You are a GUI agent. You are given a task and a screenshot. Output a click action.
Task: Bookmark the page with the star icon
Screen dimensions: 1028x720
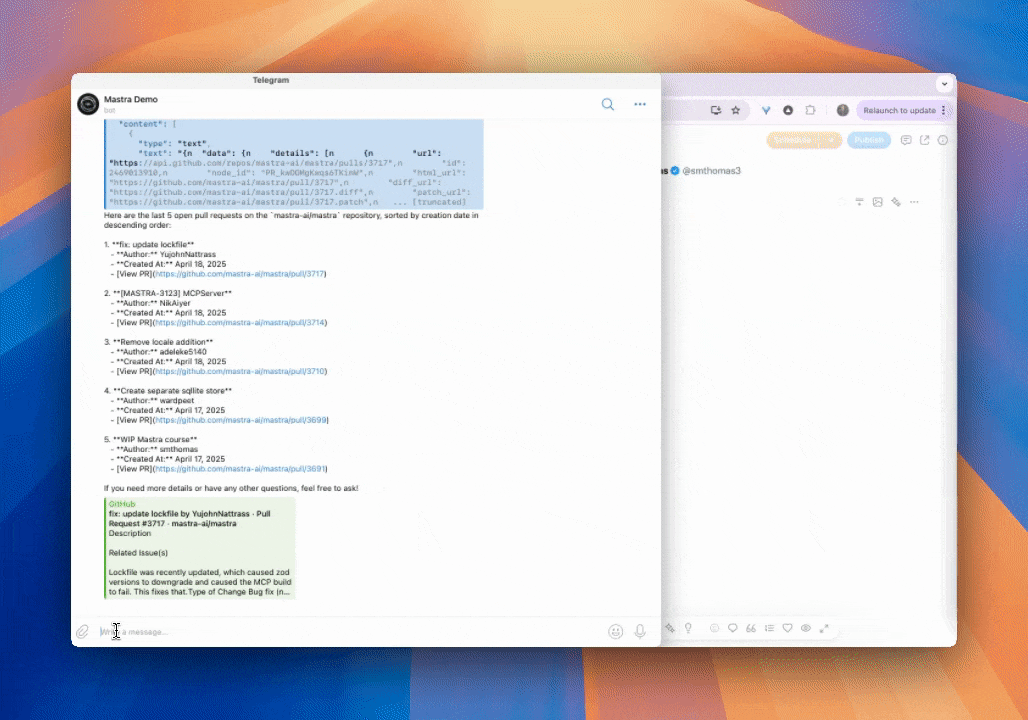click(x=735, y=110)
